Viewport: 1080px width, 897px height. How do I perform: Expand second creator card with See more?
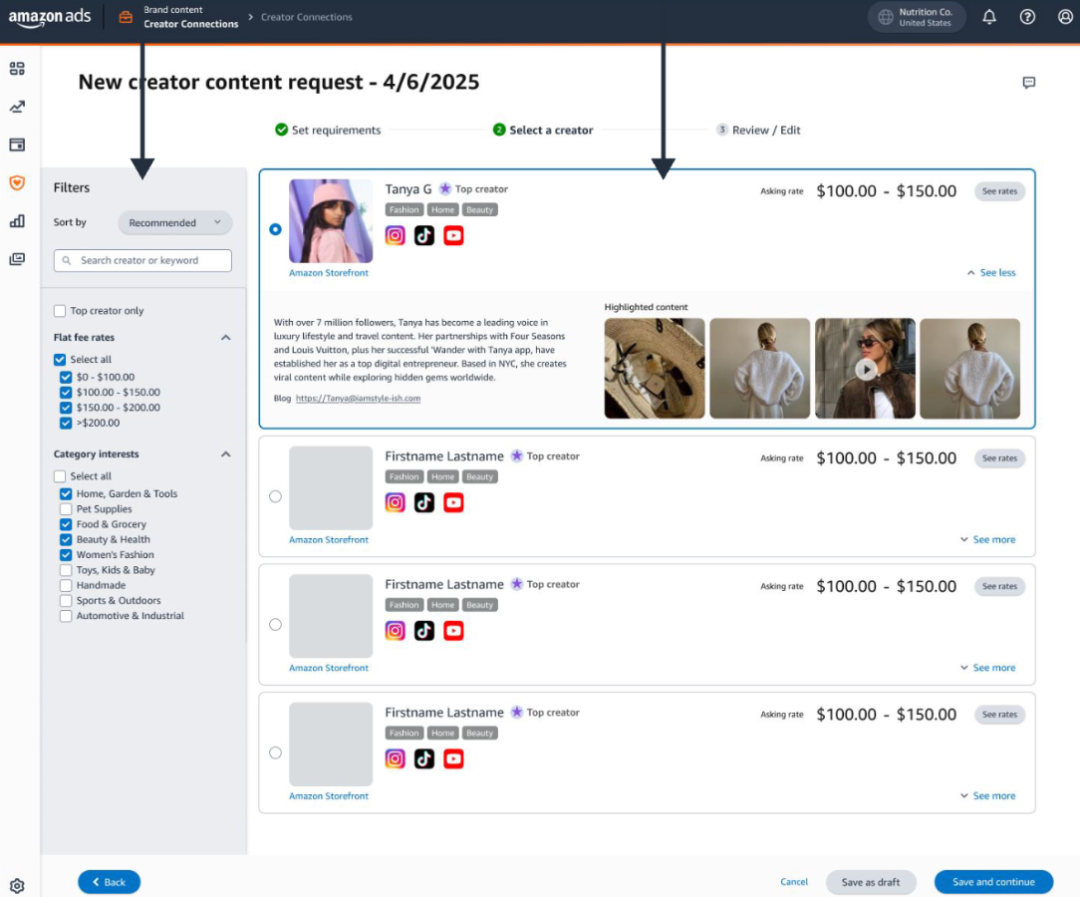[x=988, y=539]
